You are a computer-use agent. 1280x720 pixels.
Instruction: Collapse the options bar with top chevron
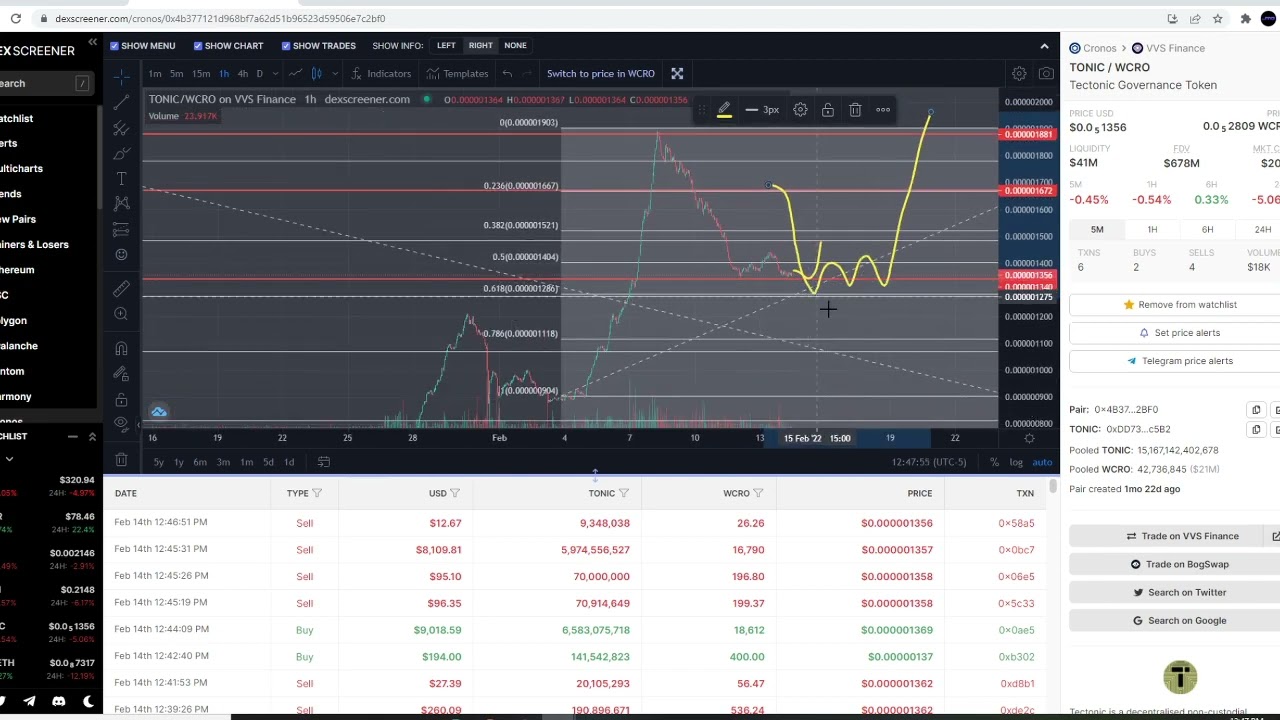[x=1044, y=46]
